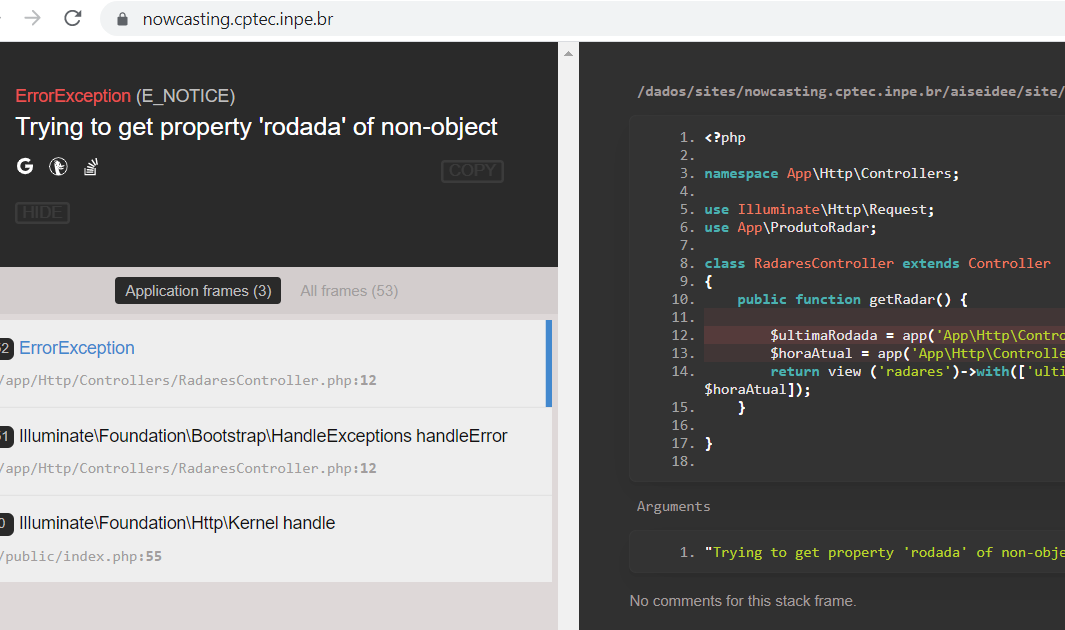The width and height of the screenshot is (1065, 630).
Task: Click the use App\ProdutoRadar line
Action: pyautogui.click(x=791, y=227)
